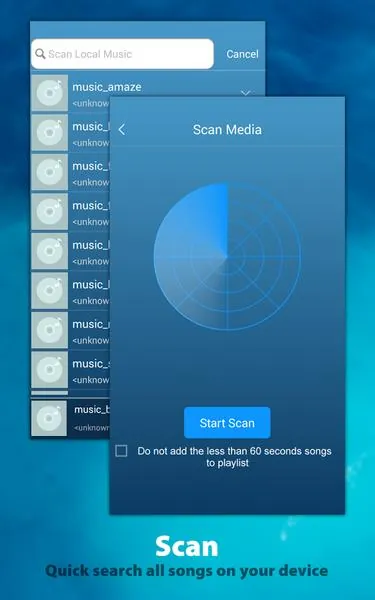
Task: Enable the skip songs under 60 seconds checkbox
Action: click(x=121, y=451)
